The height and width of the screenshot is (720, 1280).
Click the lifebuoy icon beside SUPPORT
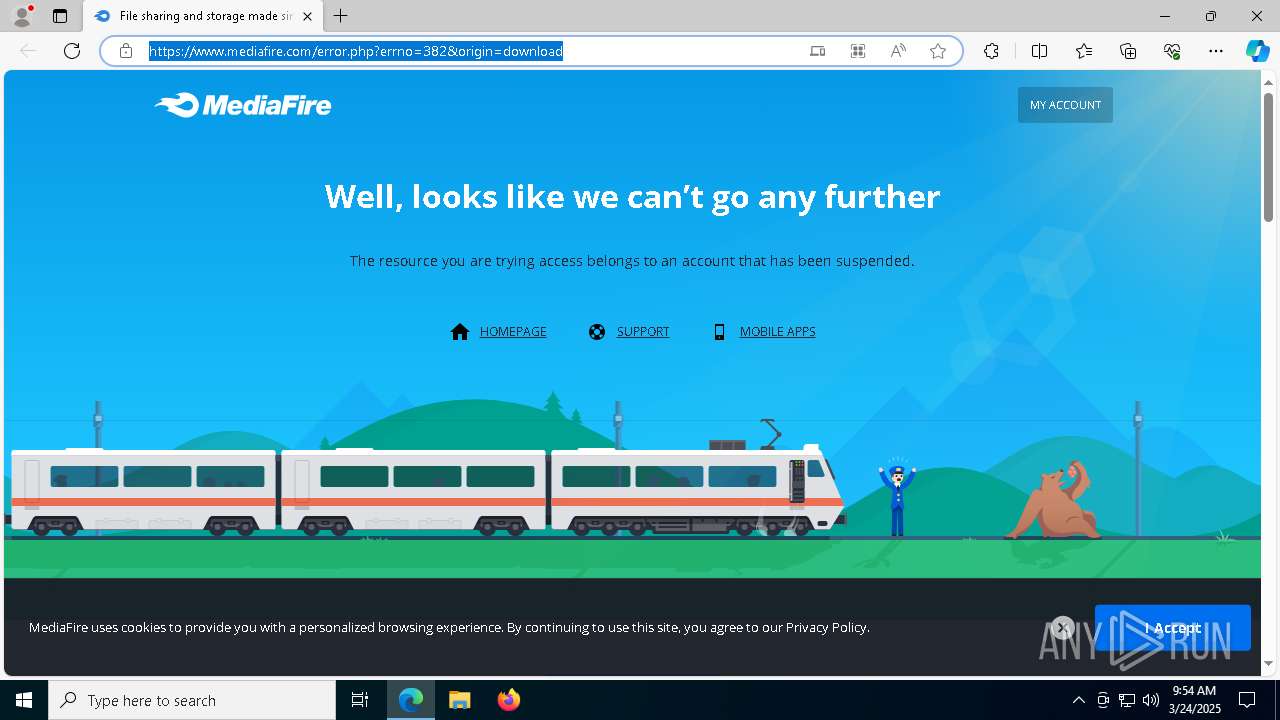[597, 332]
